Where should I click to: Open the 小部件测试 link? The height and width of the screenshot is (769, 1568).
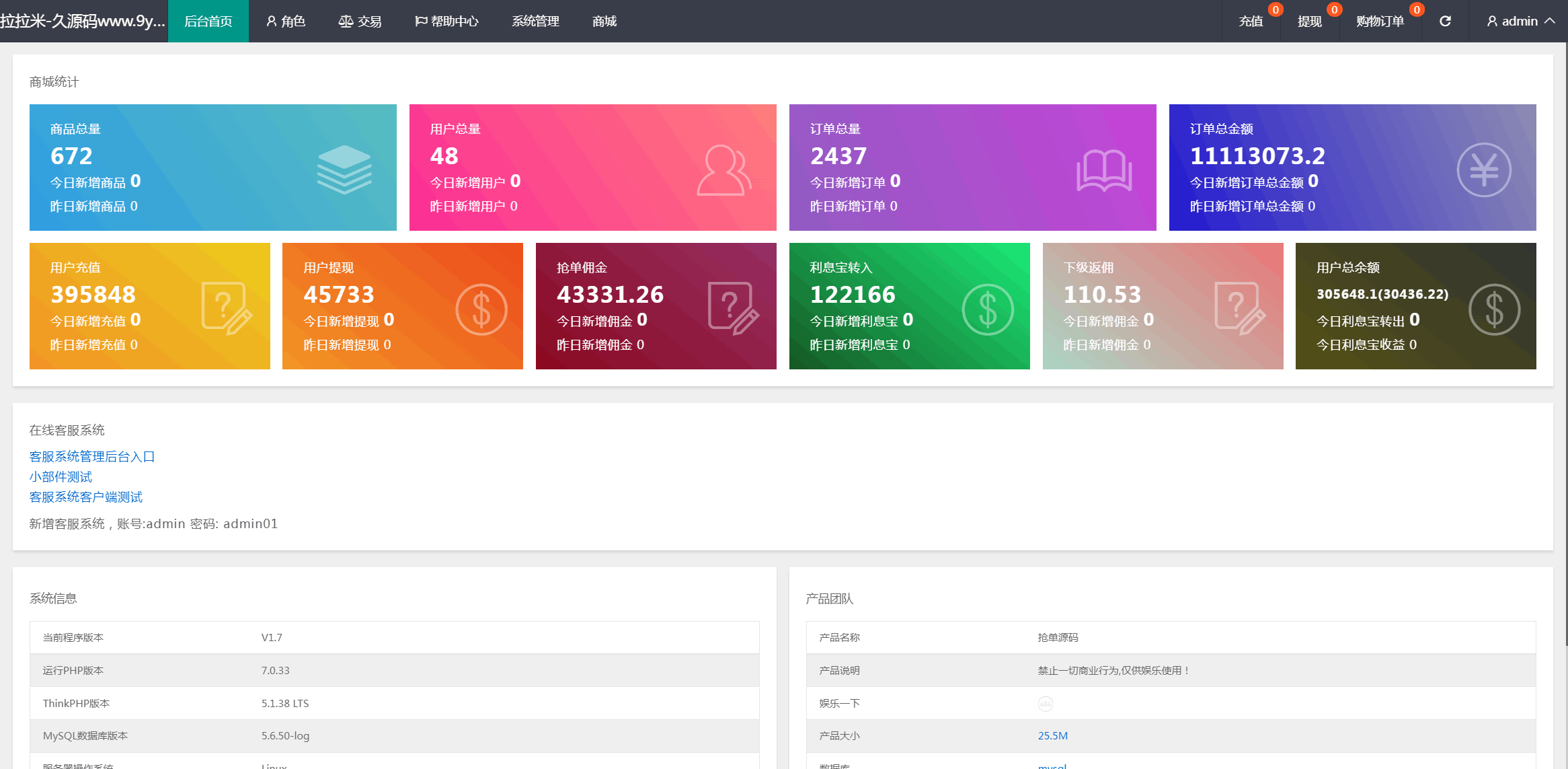point(61,477)
